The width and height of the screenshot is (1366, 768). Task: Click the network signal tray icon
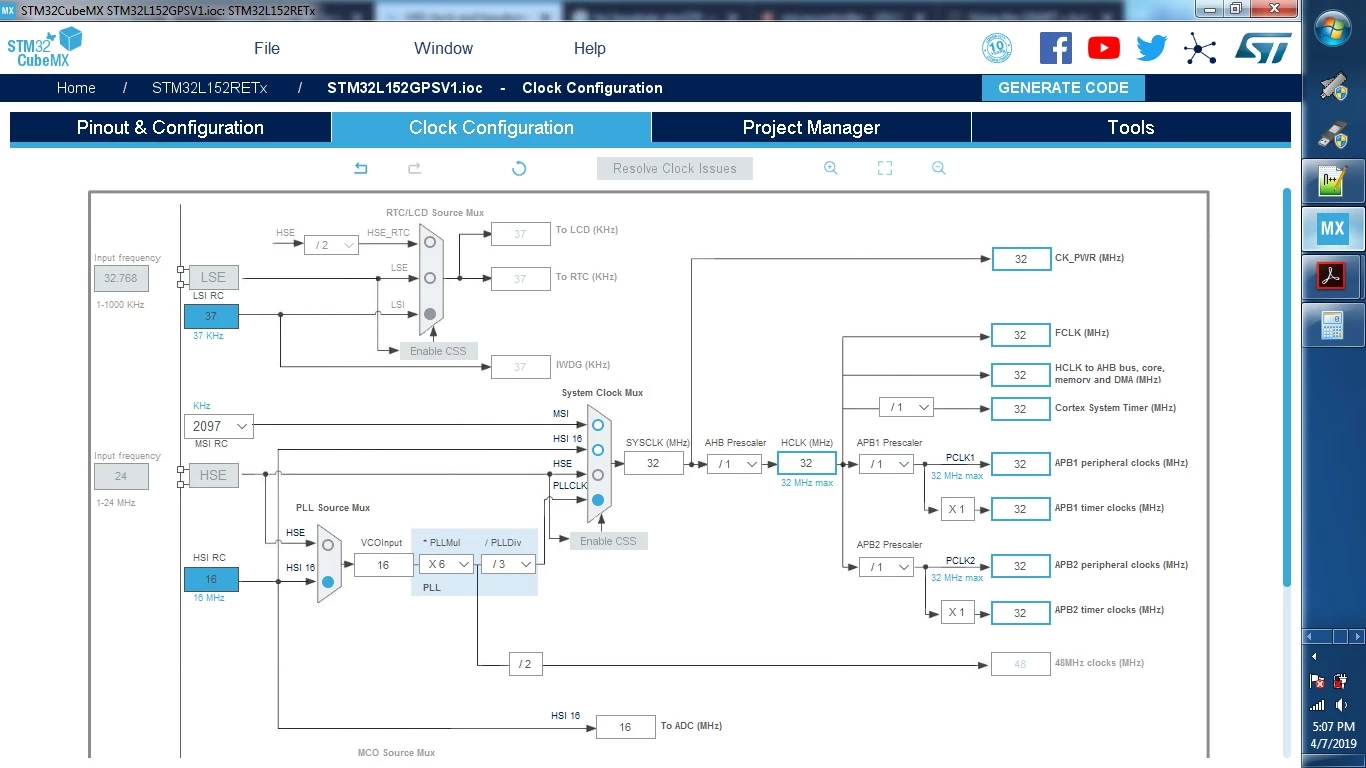(x=1317, y=705)
